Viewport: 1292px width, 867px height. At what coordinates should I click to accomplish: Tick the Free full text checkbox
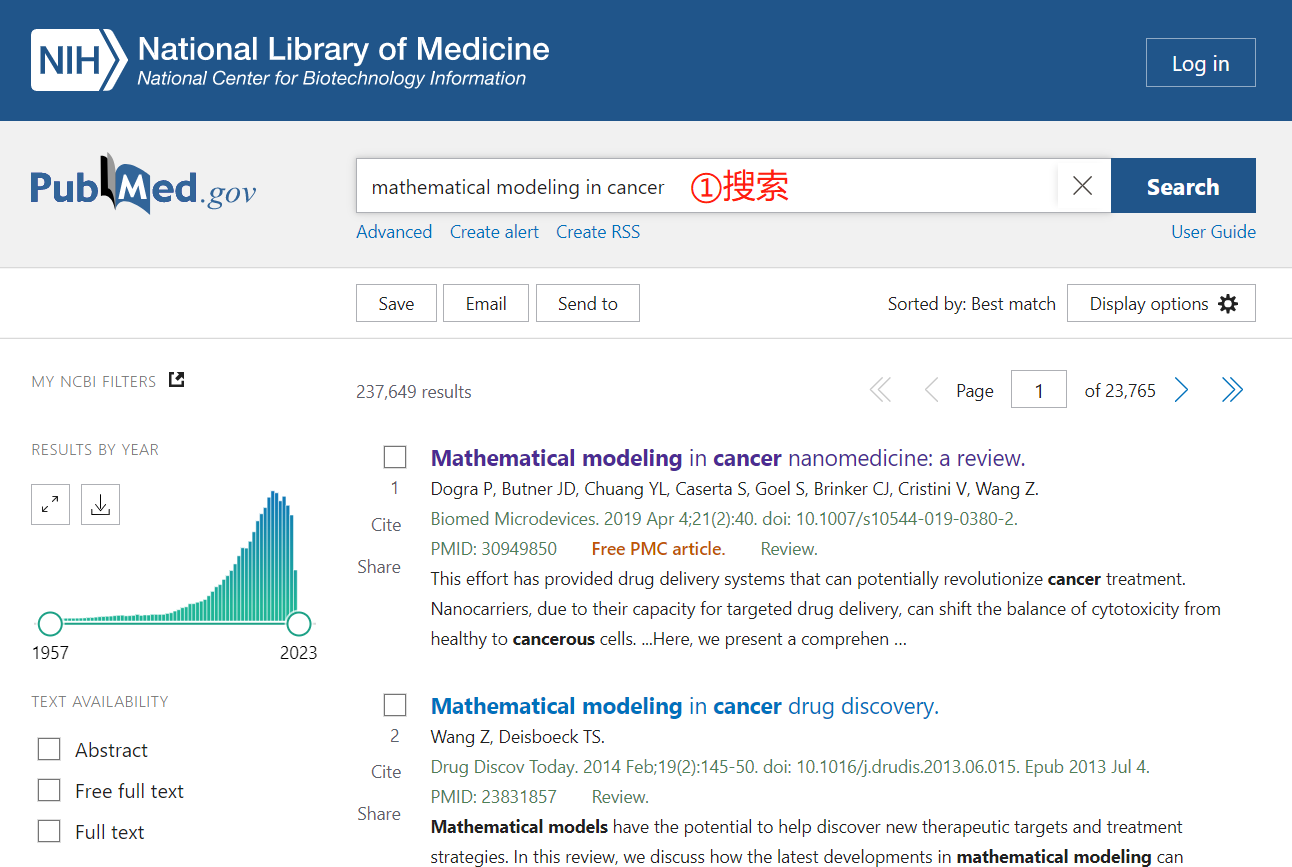click(49, 791)
